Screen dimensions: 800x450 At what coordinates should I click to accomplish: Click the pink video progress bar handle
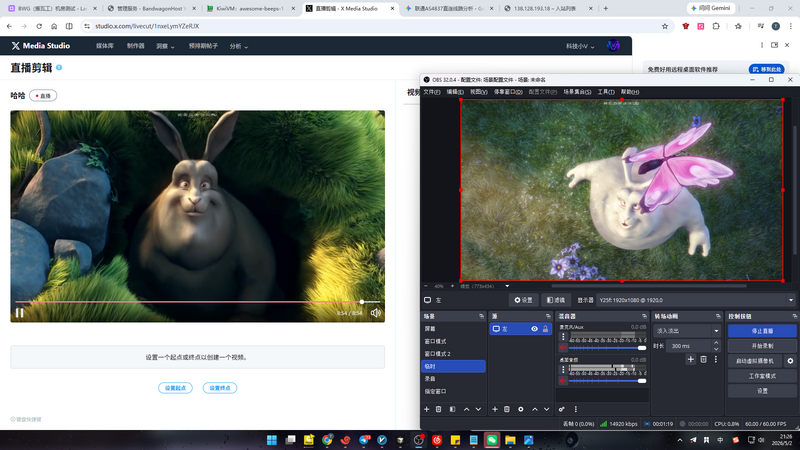(x=362, y=302)
